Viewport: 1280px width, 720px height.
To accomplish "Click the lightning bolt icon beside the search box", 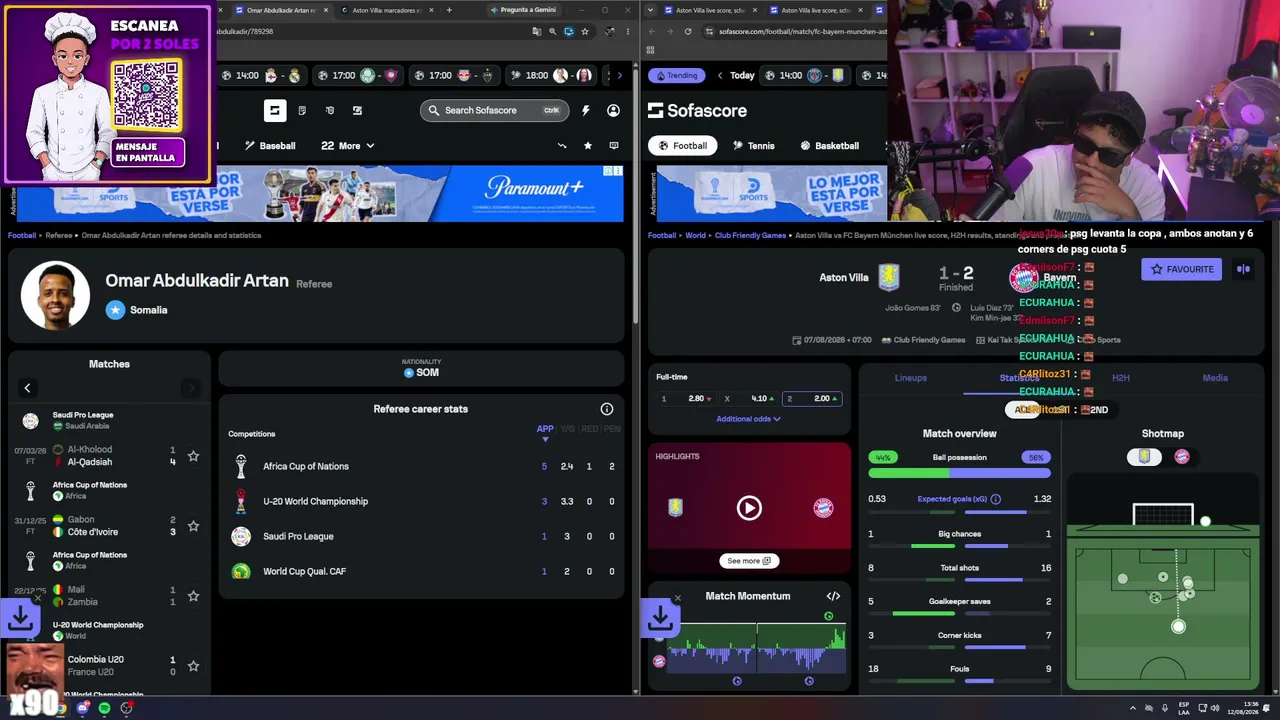I will 586,110.
